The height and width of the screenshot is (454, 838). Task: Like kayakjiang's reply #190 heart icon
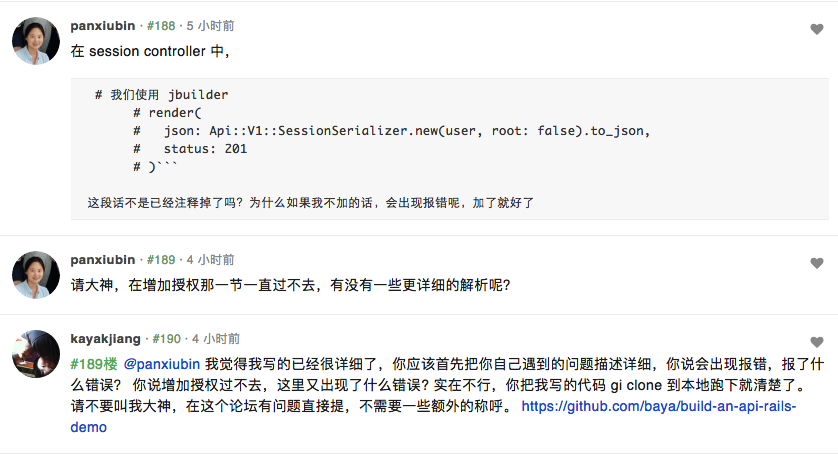pos(816,342)
